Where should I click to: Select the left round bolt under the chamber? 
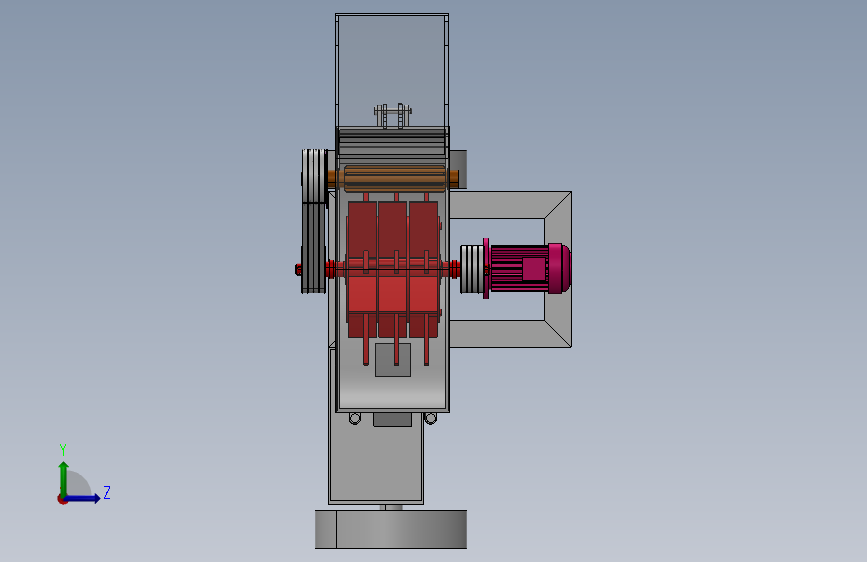pos(355,419)
